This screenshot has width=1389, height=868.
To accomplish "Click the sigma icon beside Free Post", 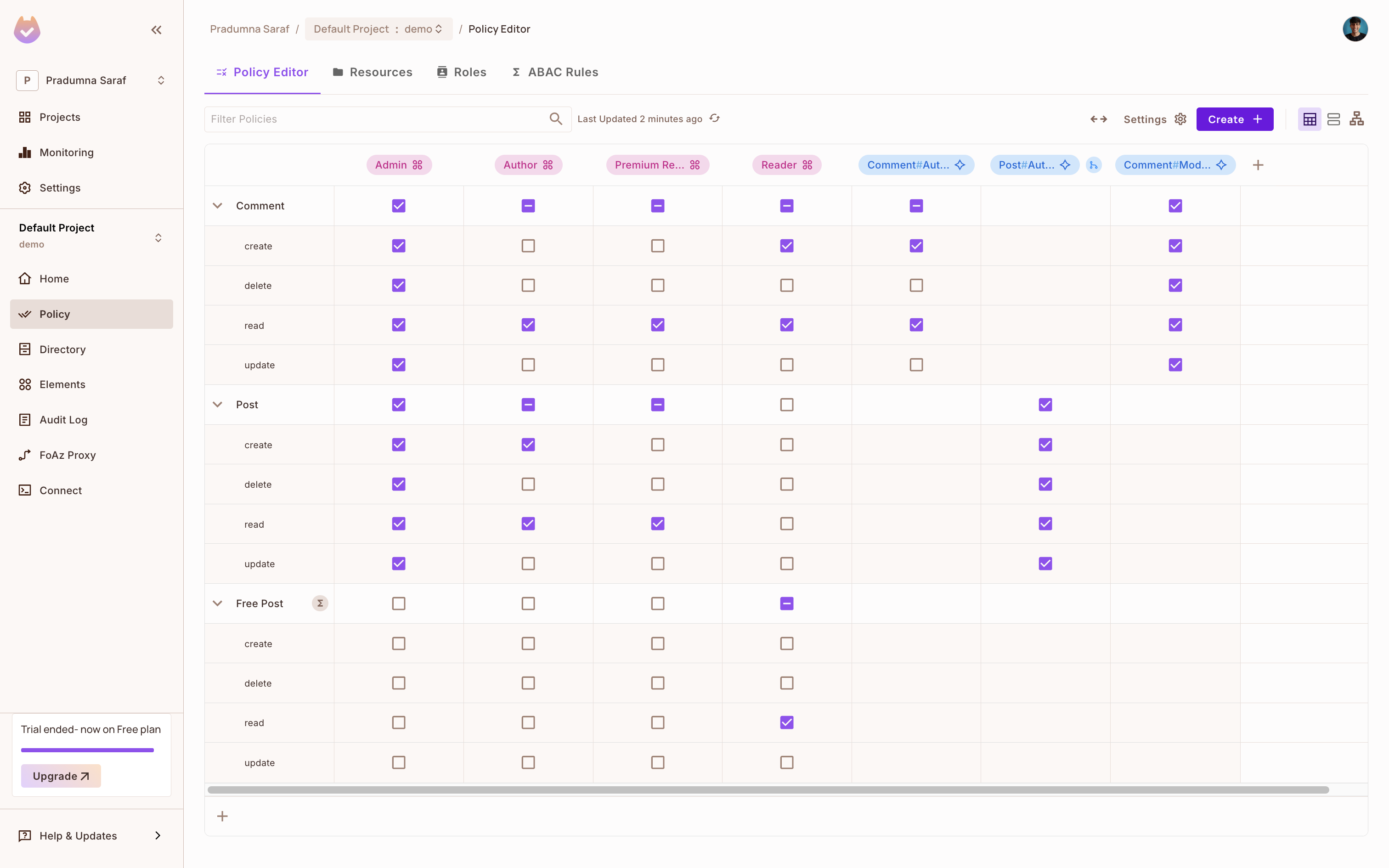I will point(320,603).
